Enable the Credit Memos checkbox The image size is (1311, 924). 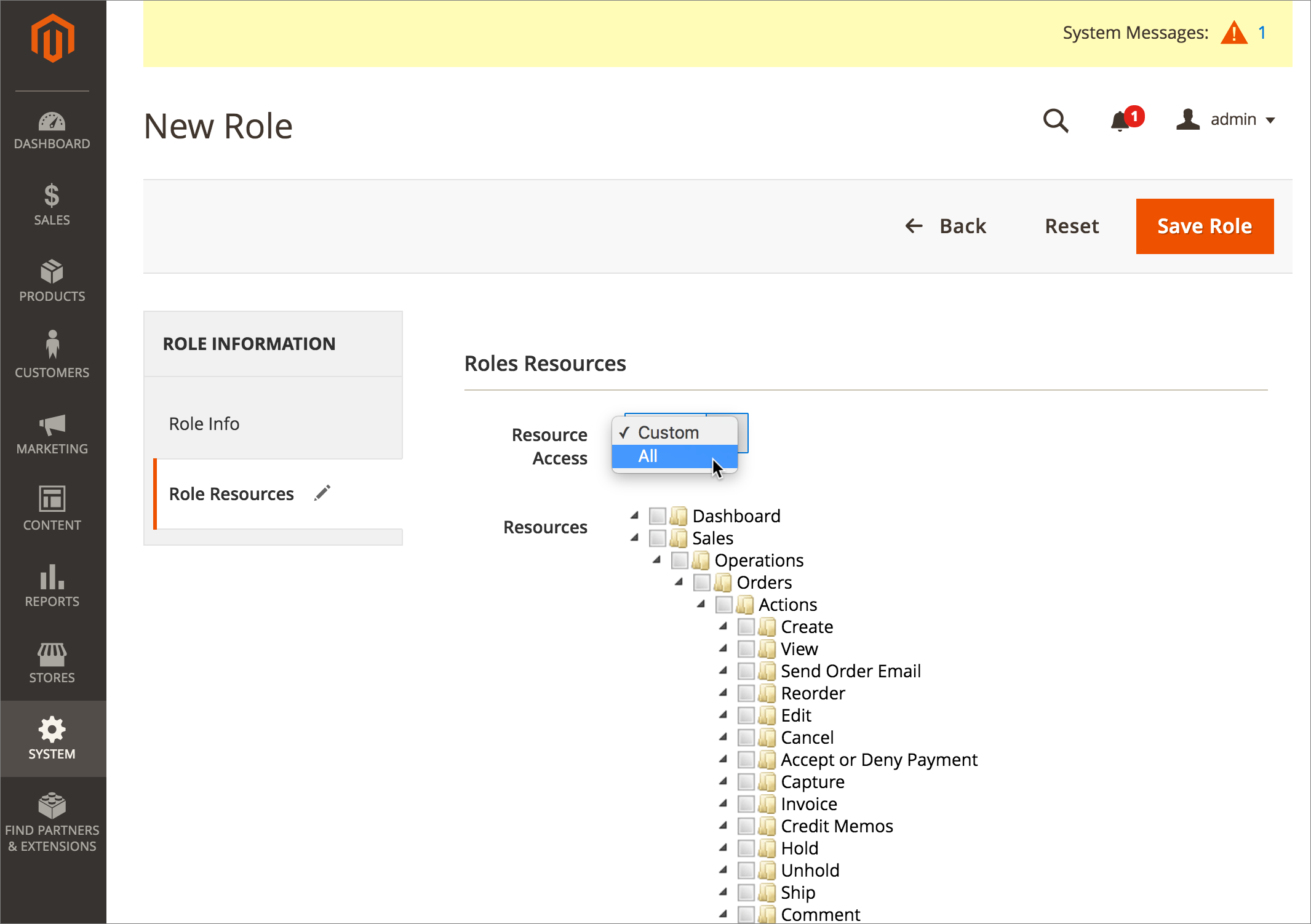(x=746, y=826)
